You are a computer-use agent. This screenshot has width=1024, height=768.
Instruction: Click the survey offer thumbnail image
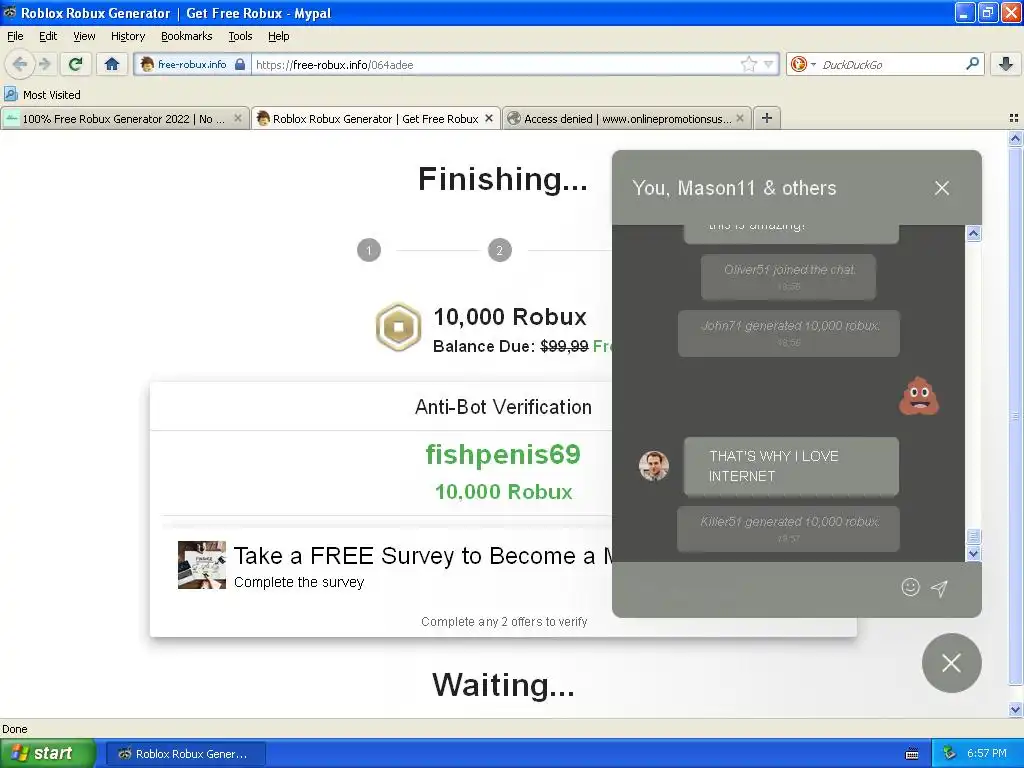click(x=202, y=565)
